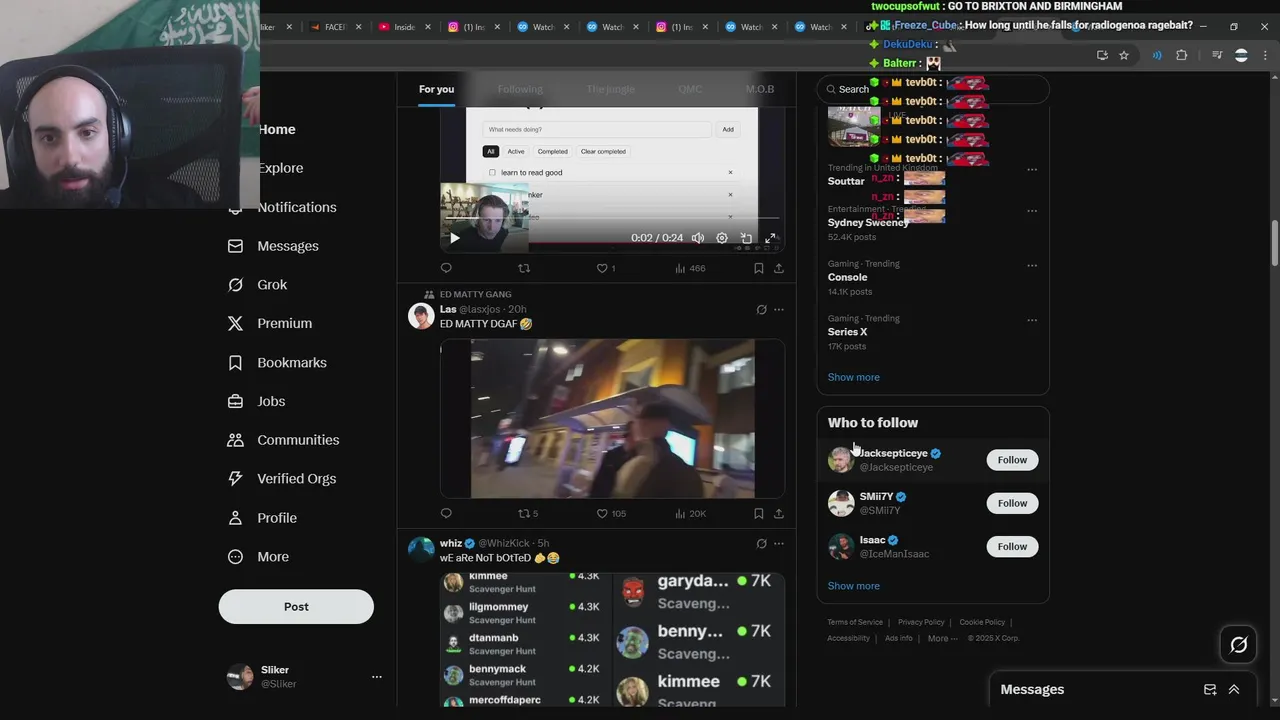Screen dimensions: 1280x720
Task: Bookmark this page with browser star icon
Action: 1124,55
